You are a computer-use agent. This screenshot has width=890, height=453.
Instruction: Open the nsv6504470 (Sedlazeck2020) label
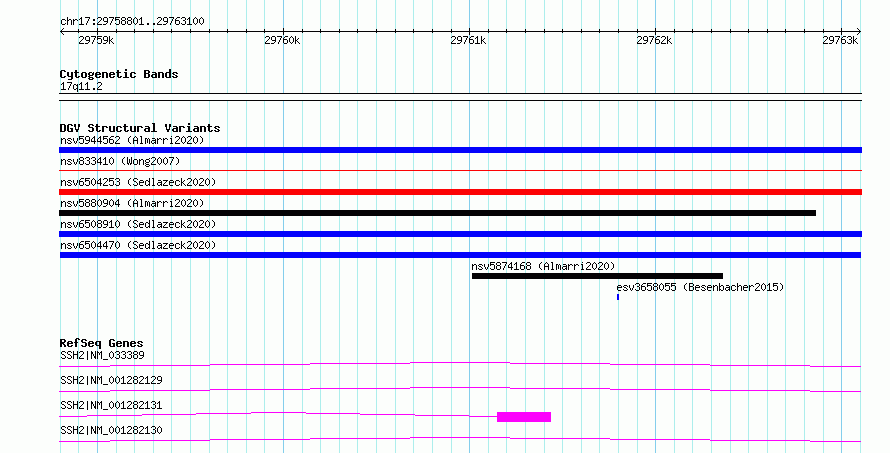pos(138,245)
